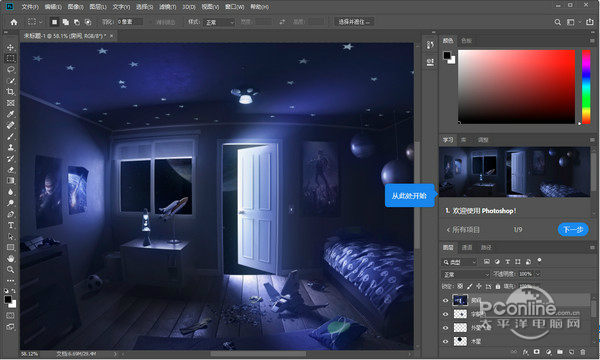This screenshot has width=600, height=360.
Task: Toggle Intersect with Selection mode button
Action: tap(88, 22)
